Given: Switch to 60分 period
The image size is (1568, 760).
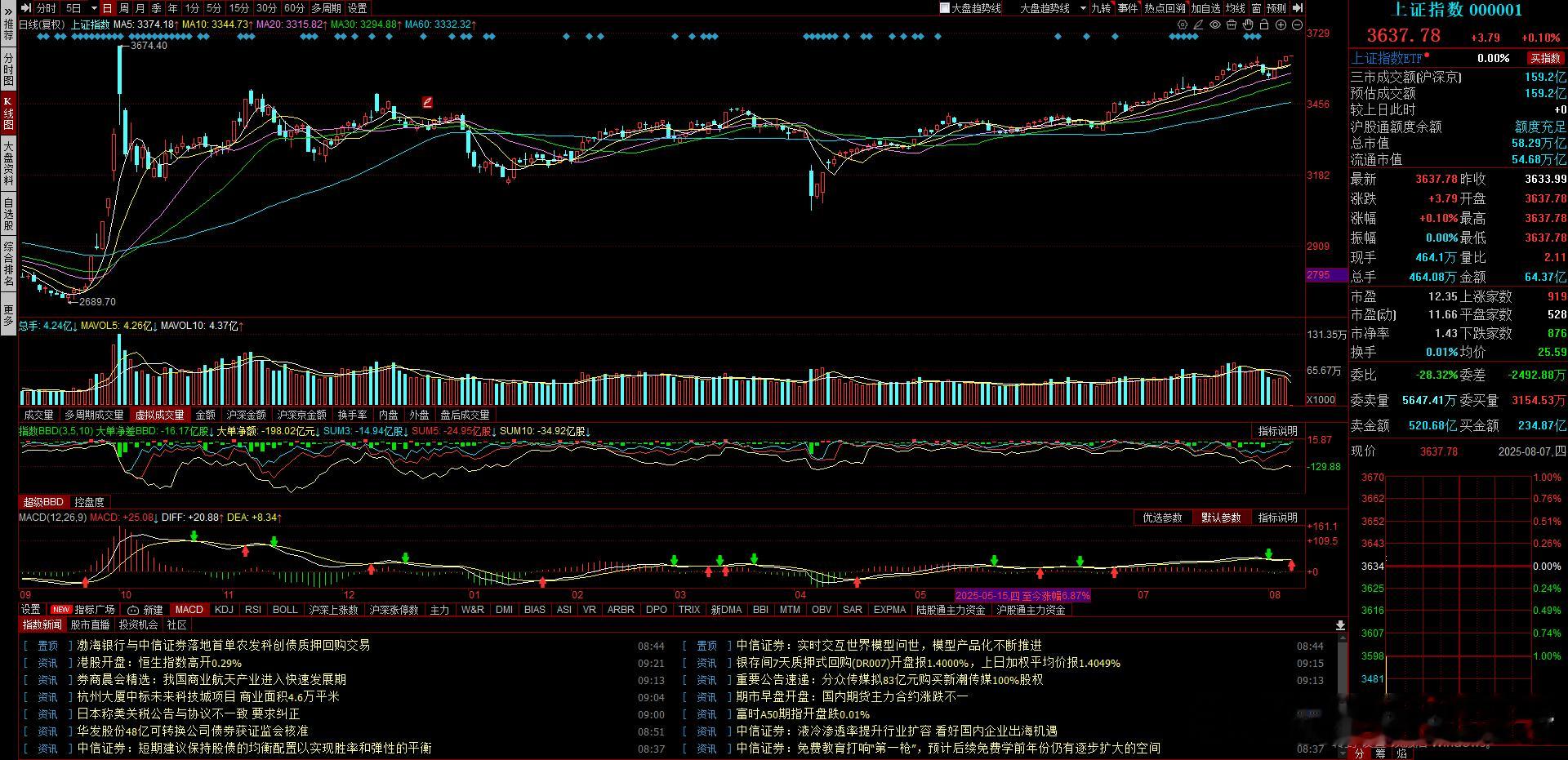Looking at the screenshot, I should tap(294, 8).
